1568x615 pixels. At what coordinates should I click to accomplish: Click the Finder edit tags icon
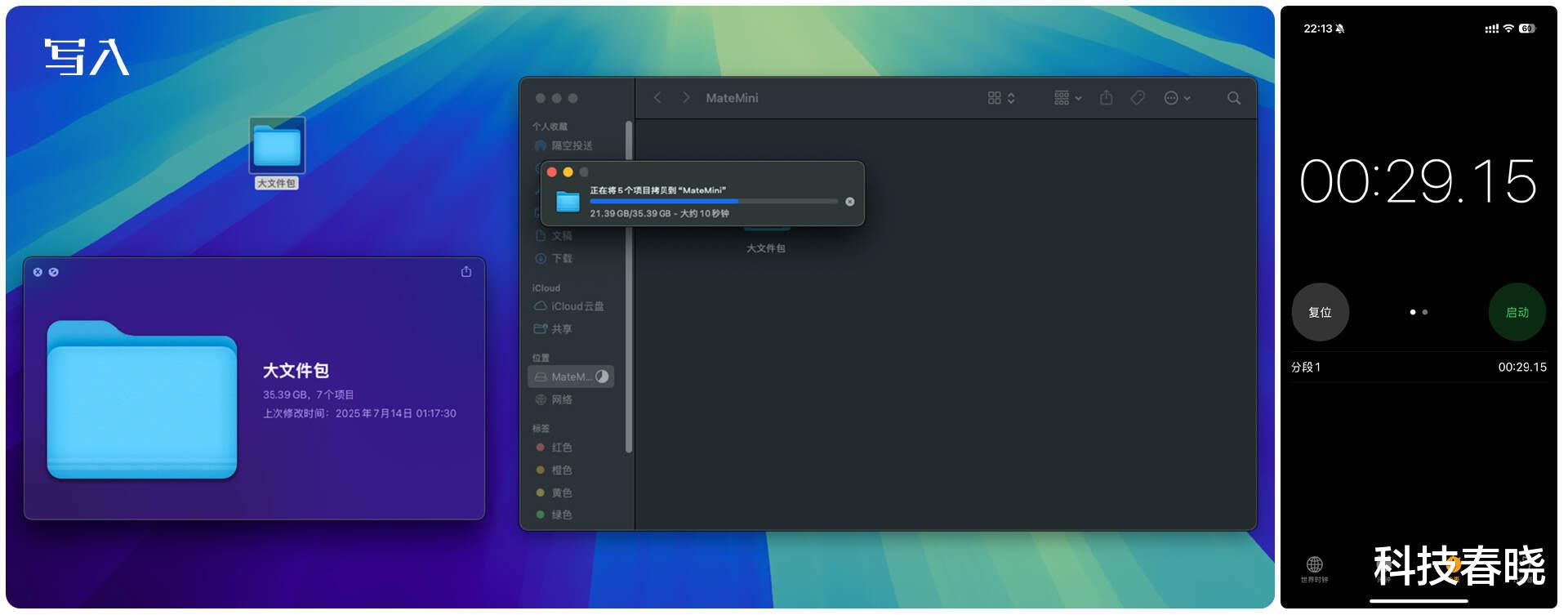[1138, 98]
